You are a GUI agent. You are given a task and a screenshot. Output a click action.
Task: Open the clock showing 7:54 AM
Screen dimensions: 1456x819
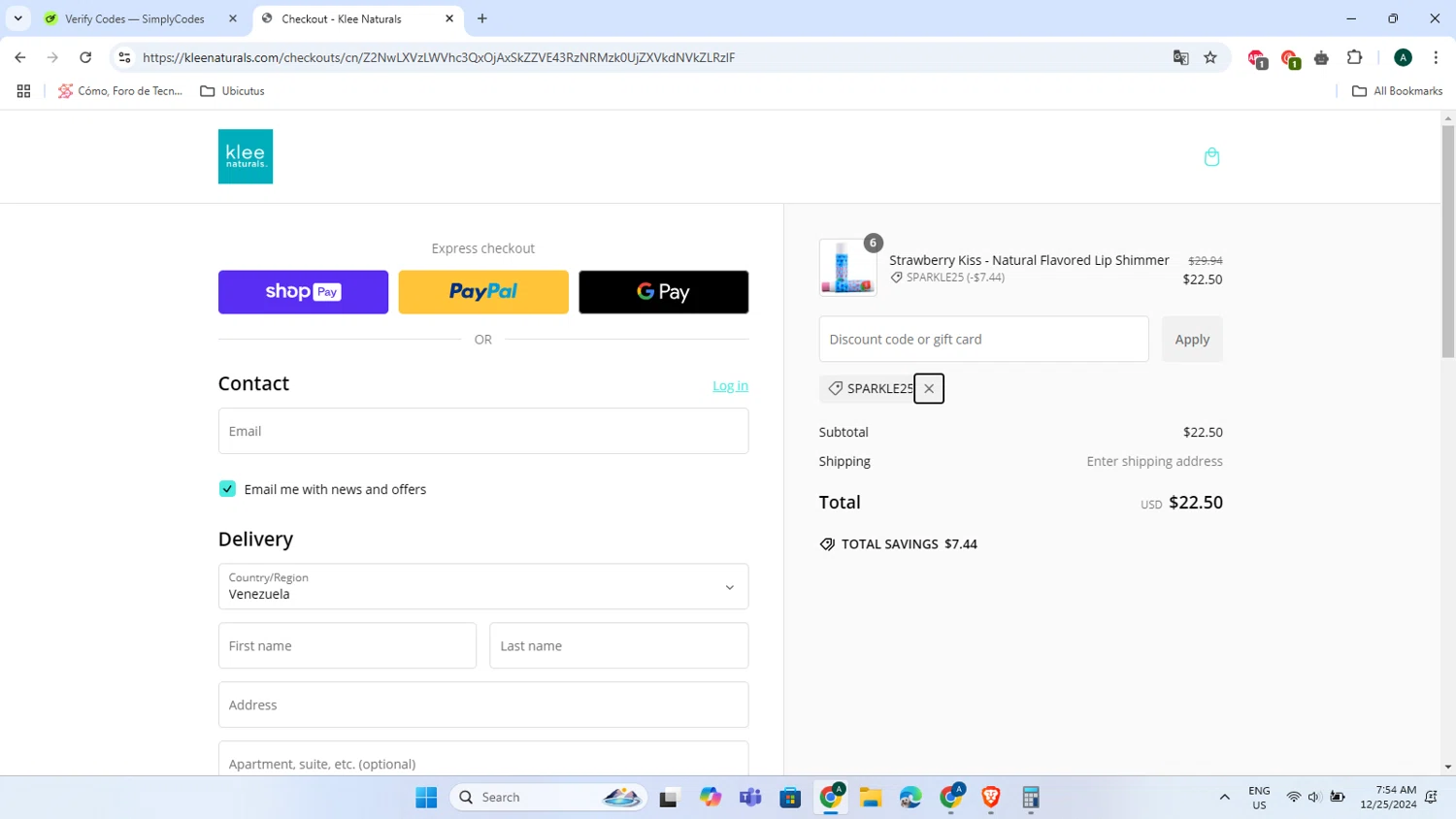pyautogui.click(x=1388, y=798)
